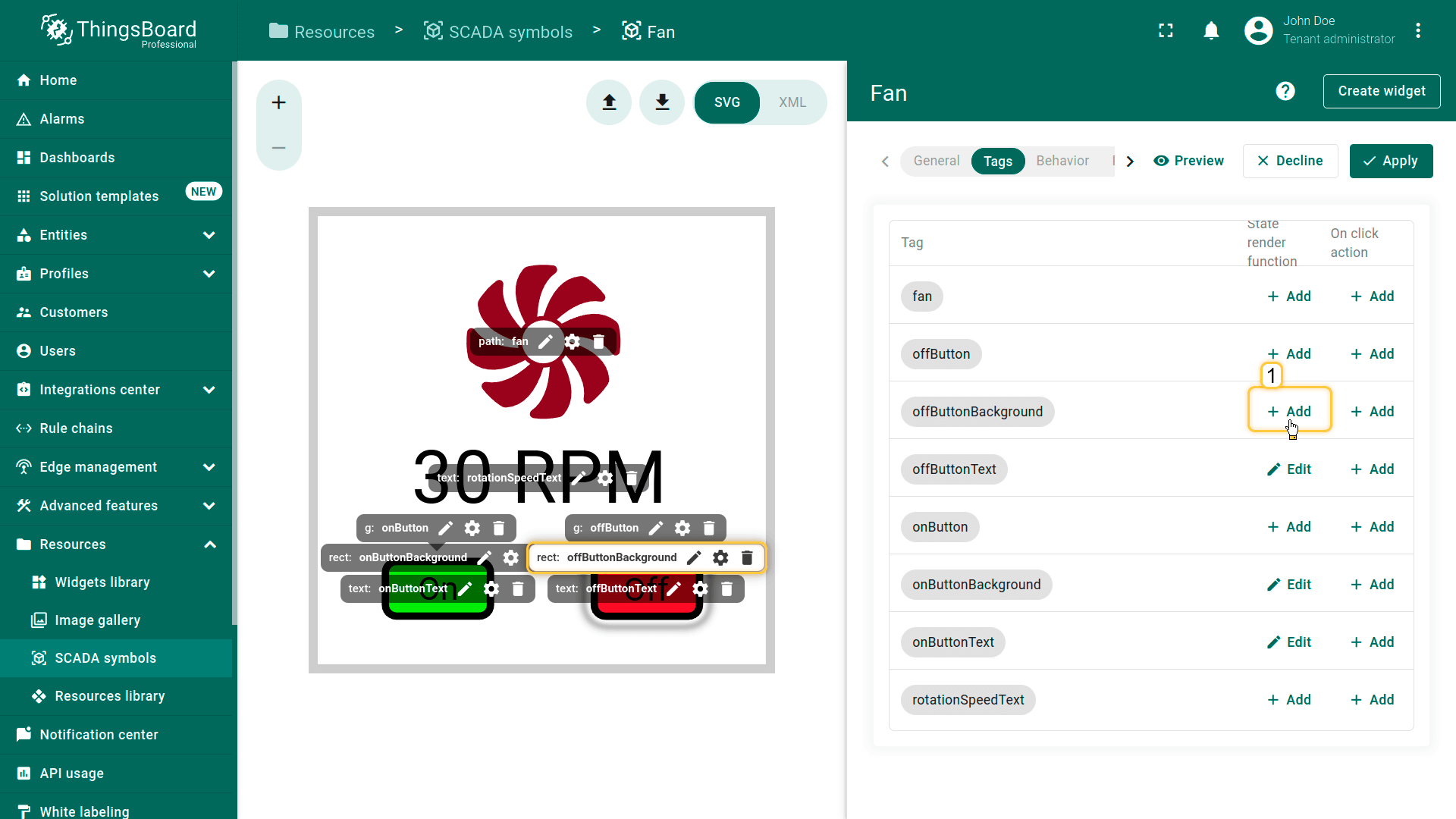Open the notifications bell
The image size is (1456, 819).
[1211, 31]
